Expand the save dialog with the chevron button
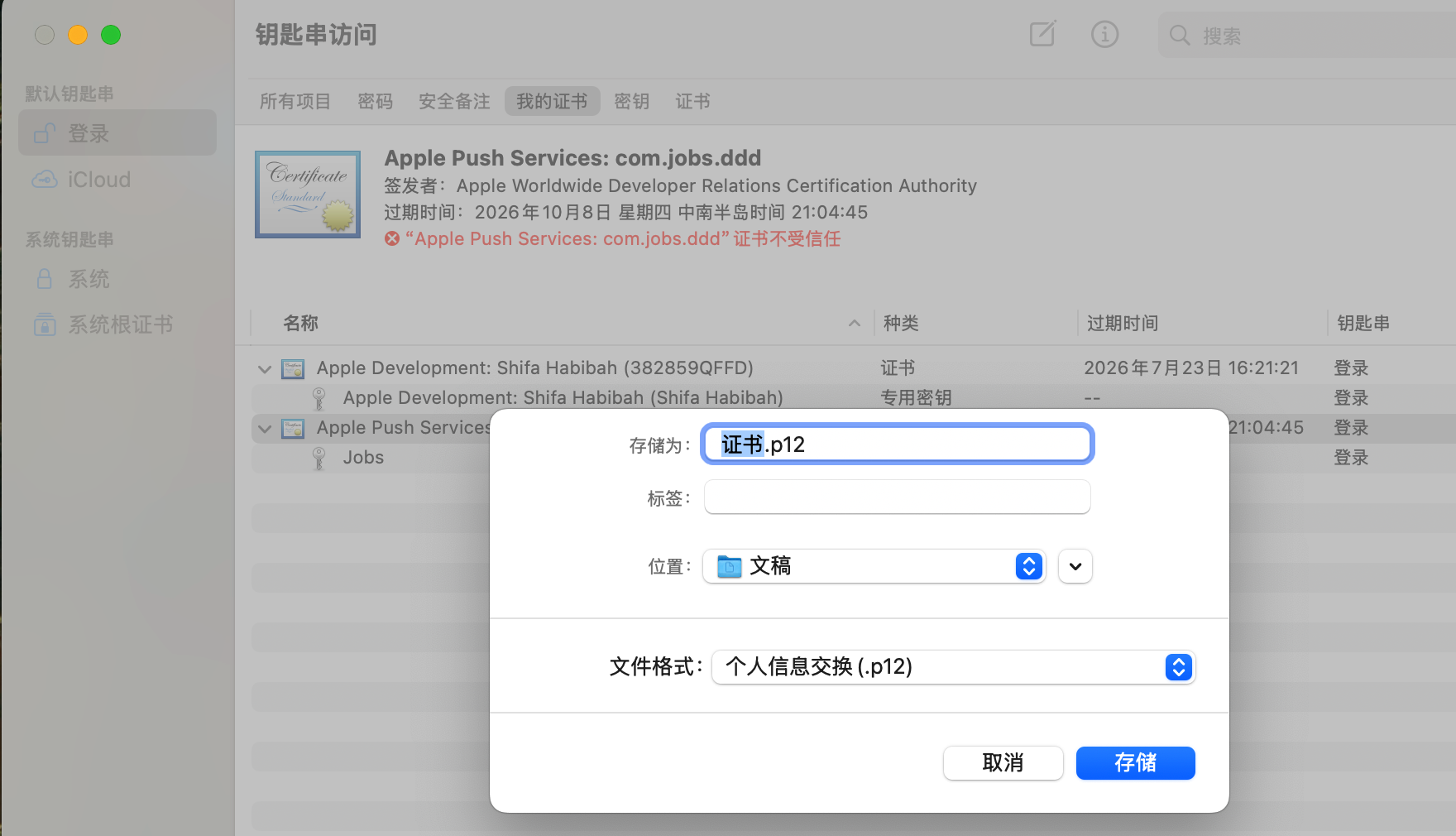This screenshot has height=836, width=1456. coord(1075,566)
